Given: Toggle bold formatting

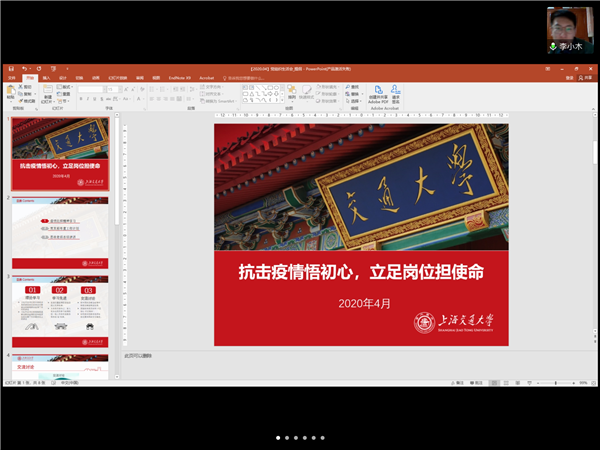Looking at the screenshot, I should pyautogui.click(x=80, y=101).
